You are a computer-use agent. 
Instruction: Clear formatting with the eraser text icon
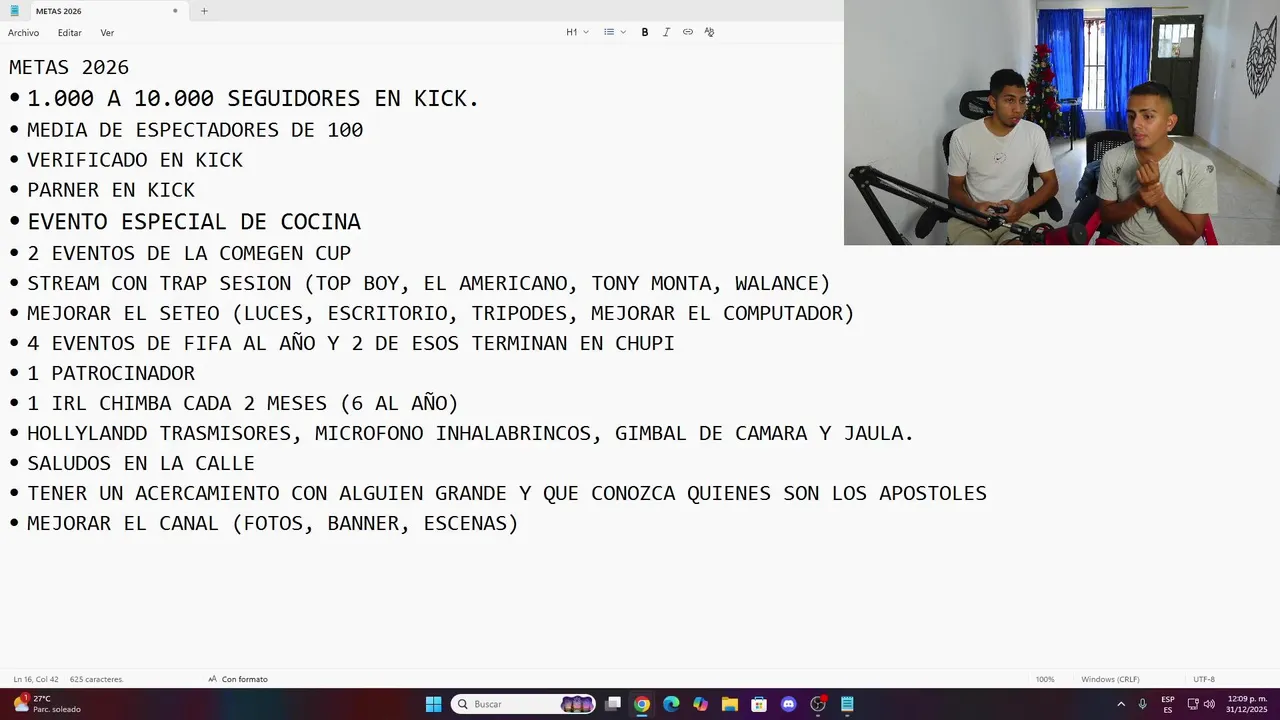coord(709,32)
